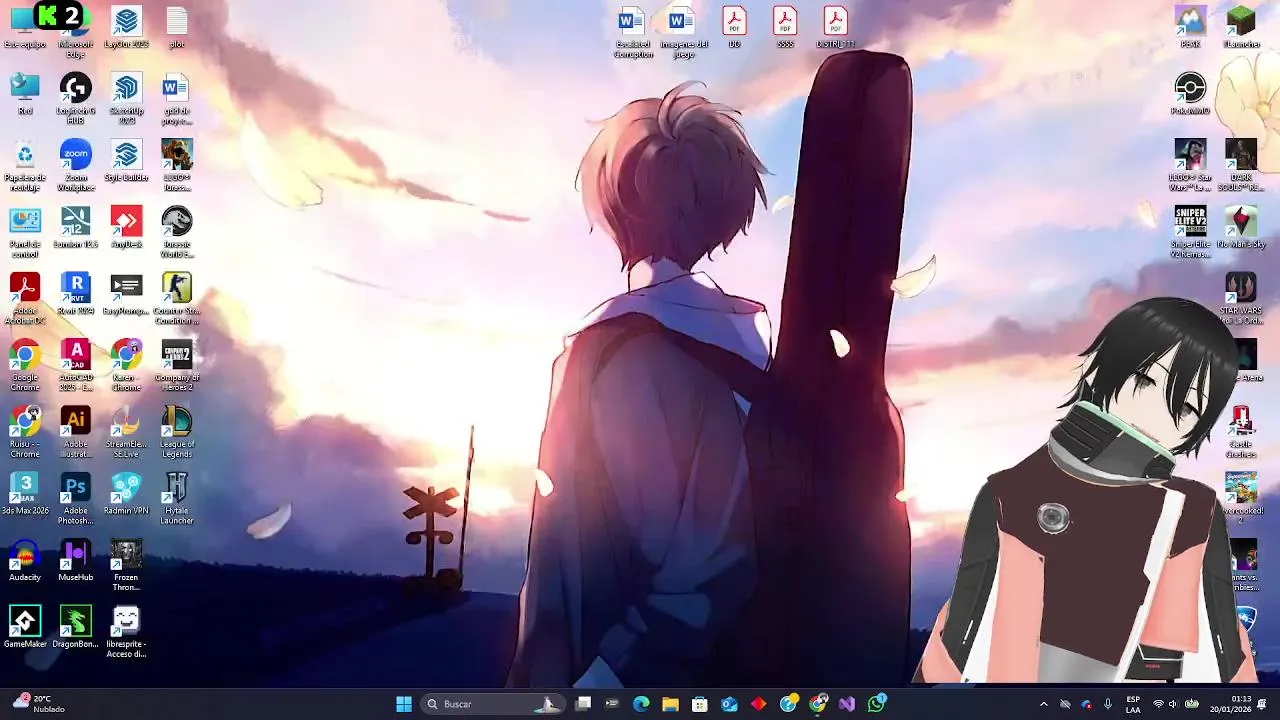The width and height of the screenshot is (1280, 720).
Task: Open Microsoft Store from taskbar
Action: [x=700, y=704]
